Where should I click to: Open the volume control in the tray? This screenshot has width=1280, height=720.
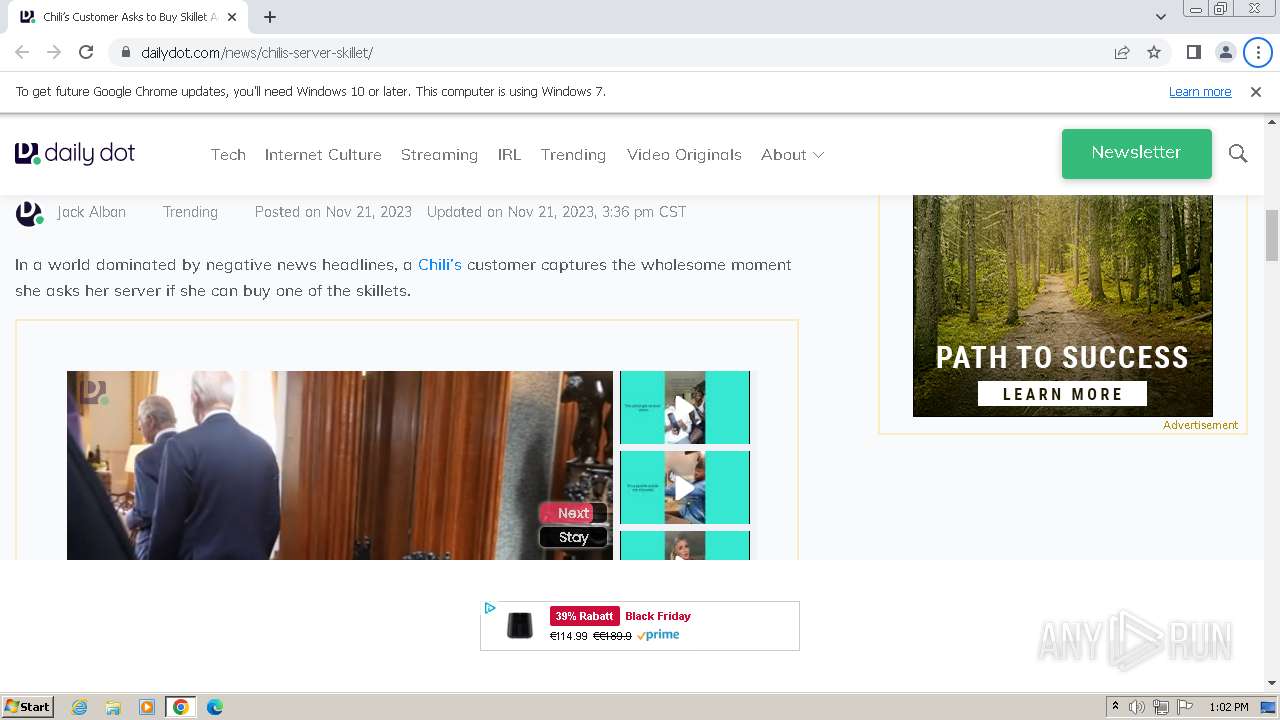[x=1137, y=707]
